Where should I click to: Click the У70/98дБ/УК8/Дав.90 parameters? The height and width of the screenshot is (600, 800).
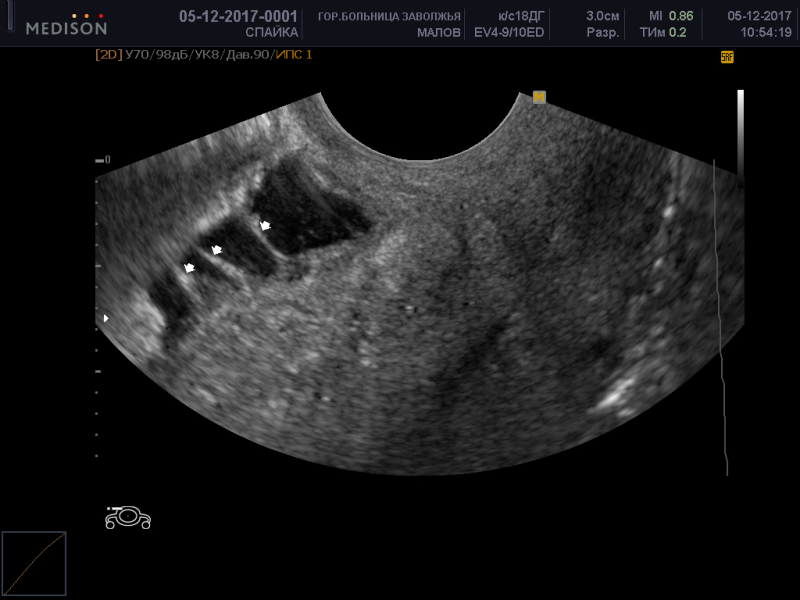coord(199,55)
